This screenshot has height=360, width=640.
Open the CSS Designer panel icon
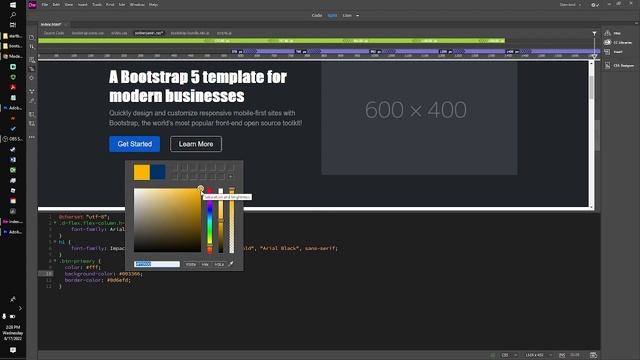pos(607,65)
